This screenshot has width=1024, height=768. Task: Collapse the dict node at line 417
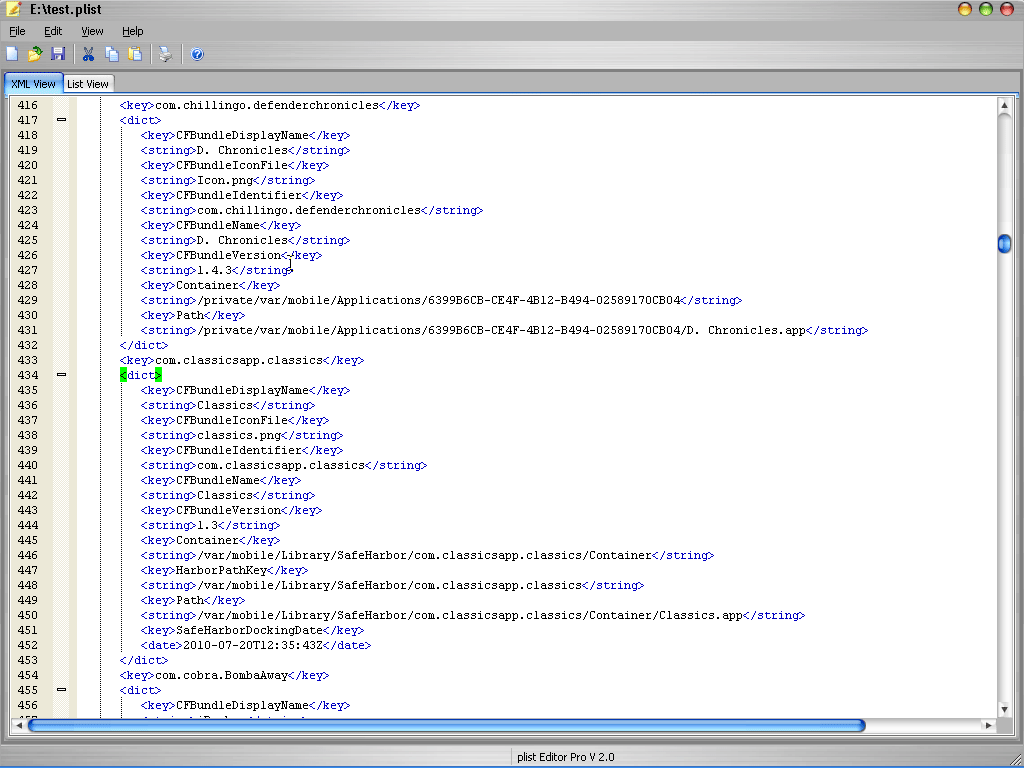(x=61, y=120)
